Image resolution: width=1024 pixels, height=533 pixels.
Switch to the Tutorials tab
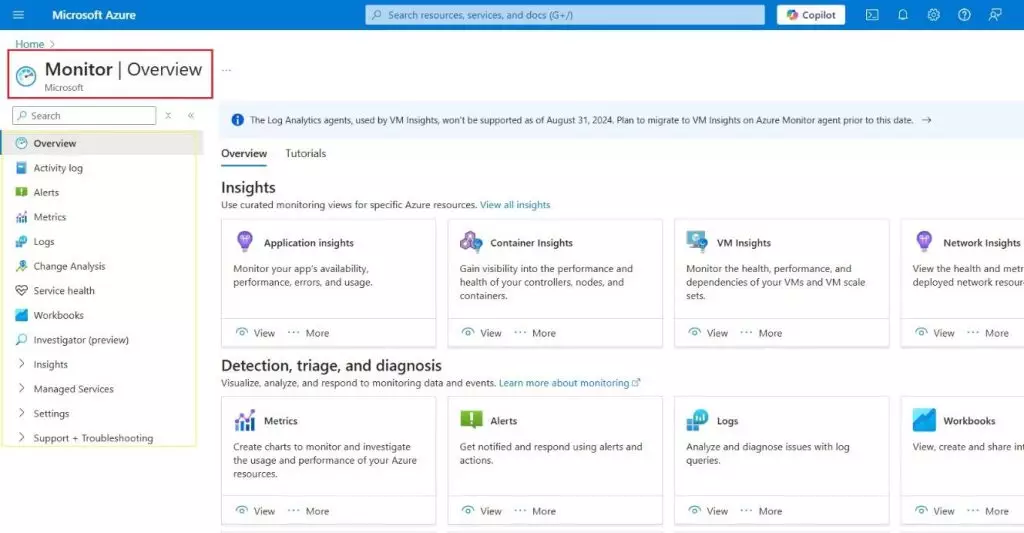click(x=305, y=153)
